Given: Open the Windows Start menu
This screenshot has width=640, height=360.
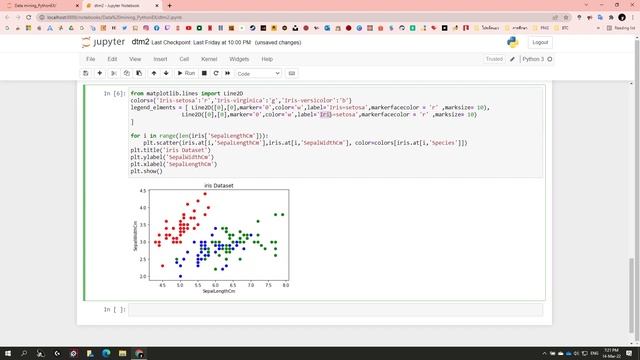Looking at the screenshot, I should coord(8,353).
